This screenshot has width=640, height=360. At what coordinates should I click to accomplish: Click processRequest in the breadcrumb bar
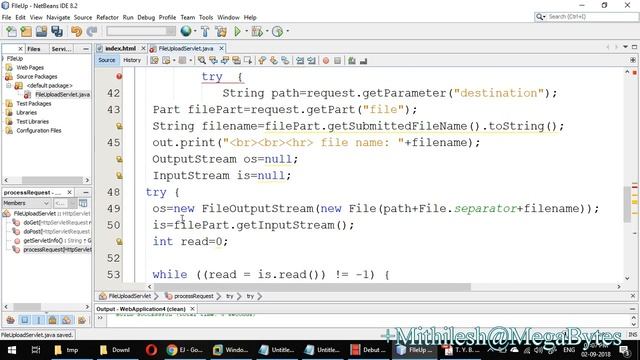tap(193, 296)
